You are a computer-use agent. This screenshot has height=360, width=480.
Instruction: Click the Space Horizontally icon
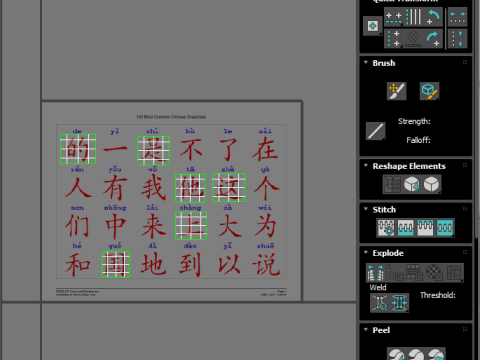pyautogui.click(x=457, y=17)
